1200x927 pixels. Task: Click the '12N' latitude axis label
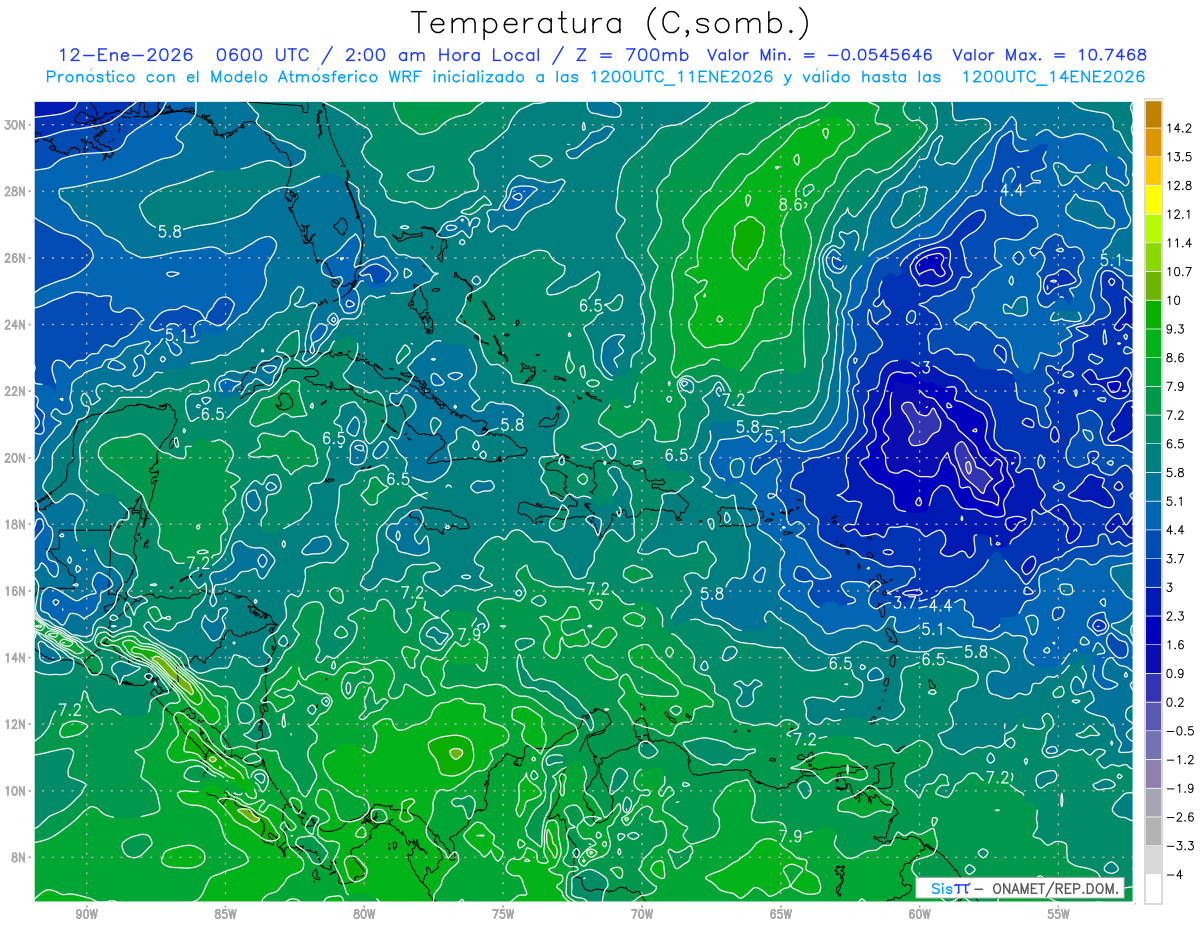(16, 724)
